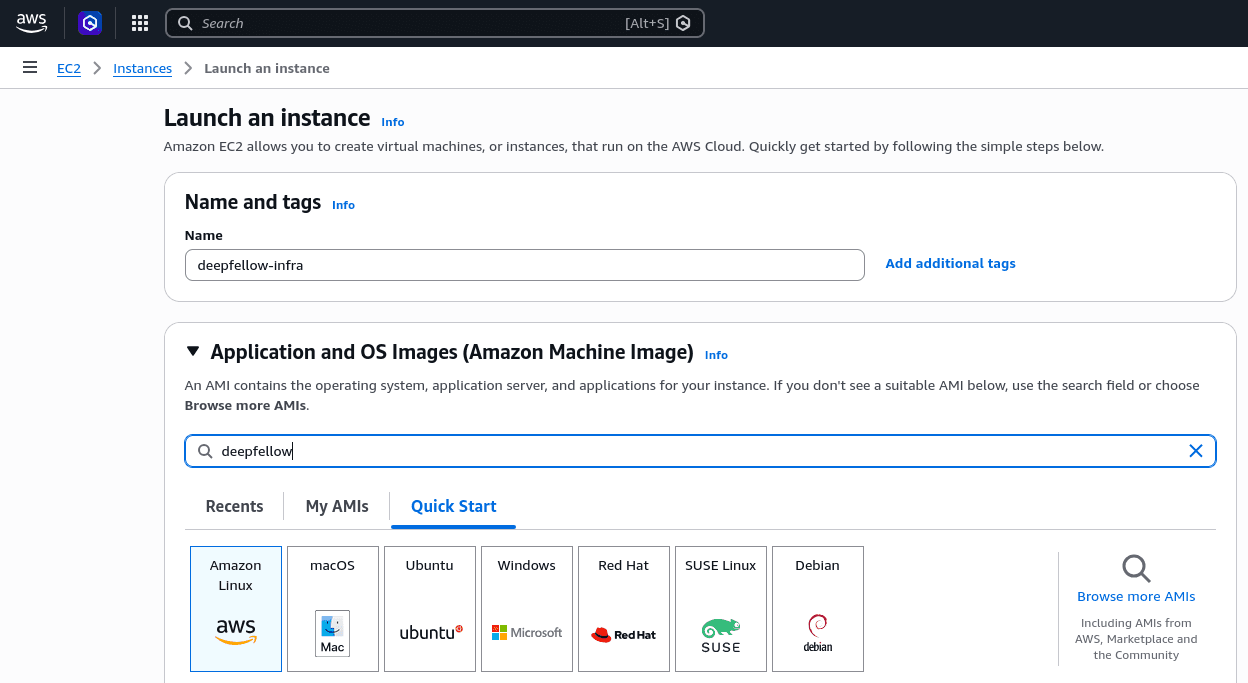
Task: Click the instance Name input field
Action: click(524, 264)
